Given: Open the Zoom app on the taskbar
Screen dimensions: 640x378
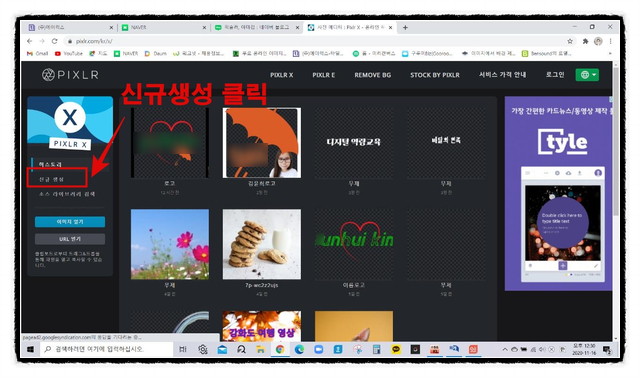Looking at the screenshot, I should click(x=318, y=349).
